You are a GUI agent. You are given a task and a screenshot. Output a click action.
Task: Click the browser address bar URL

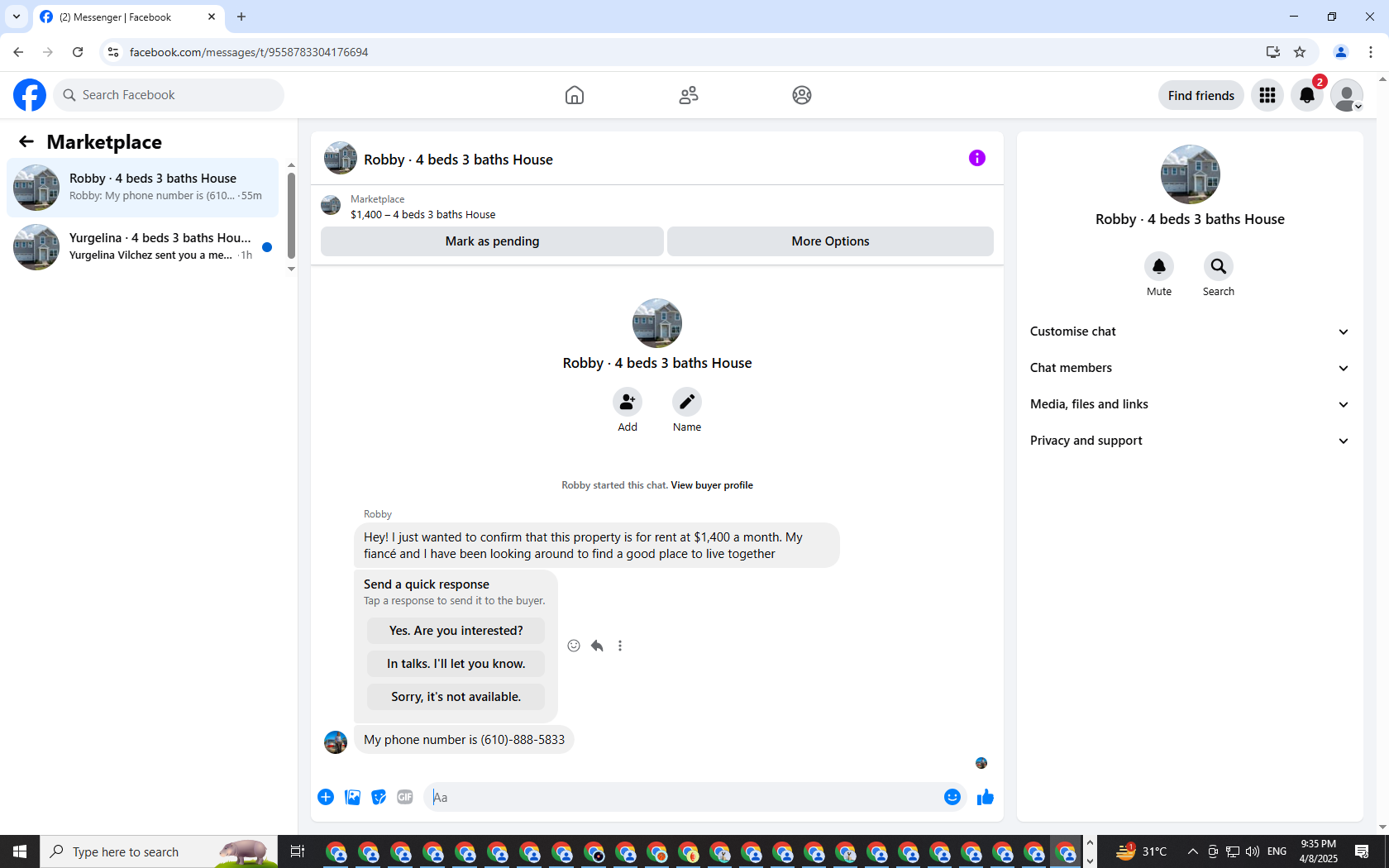coord(249,52)
